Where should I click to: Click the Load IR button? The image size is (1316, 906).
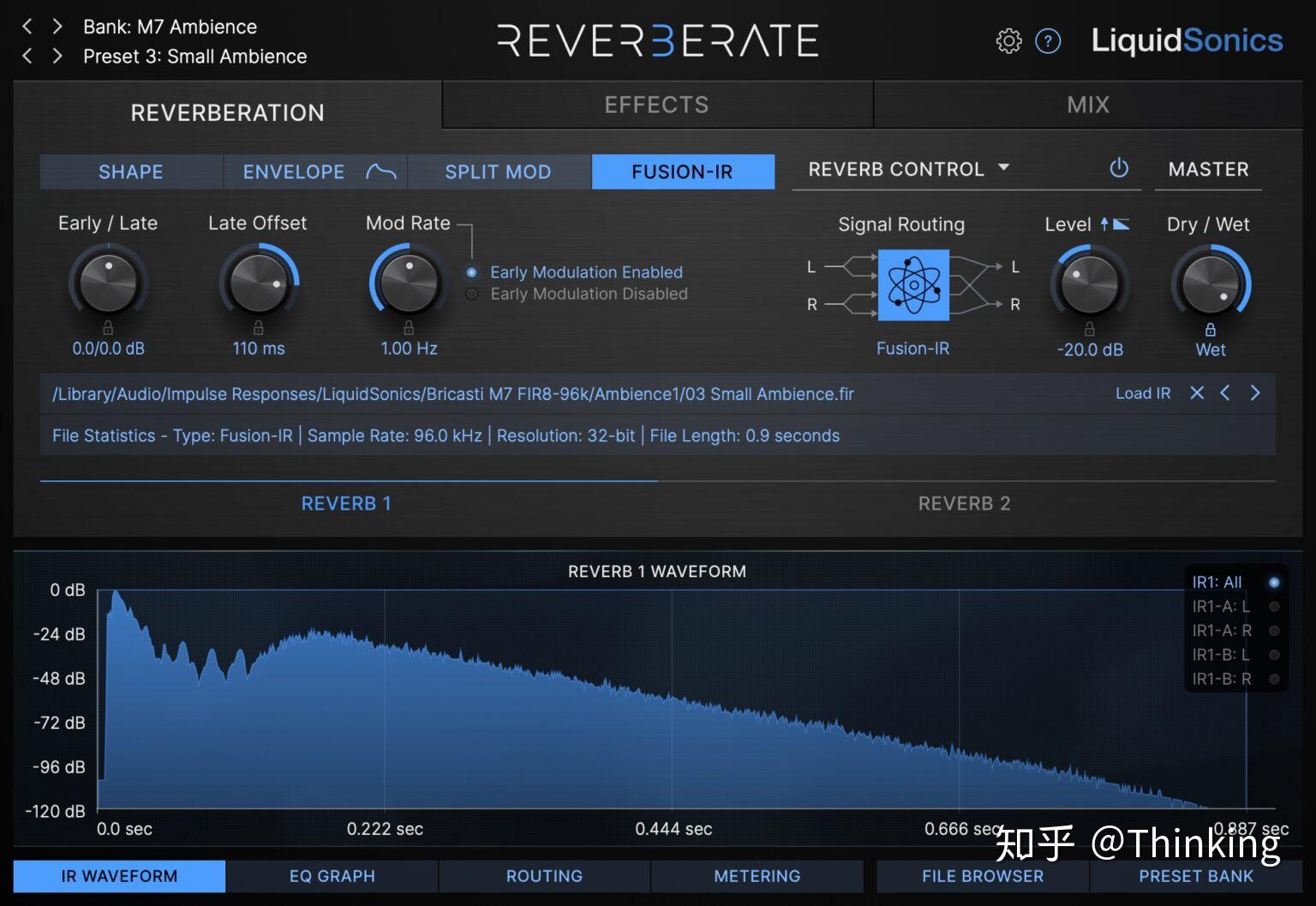coord(1142,393)
